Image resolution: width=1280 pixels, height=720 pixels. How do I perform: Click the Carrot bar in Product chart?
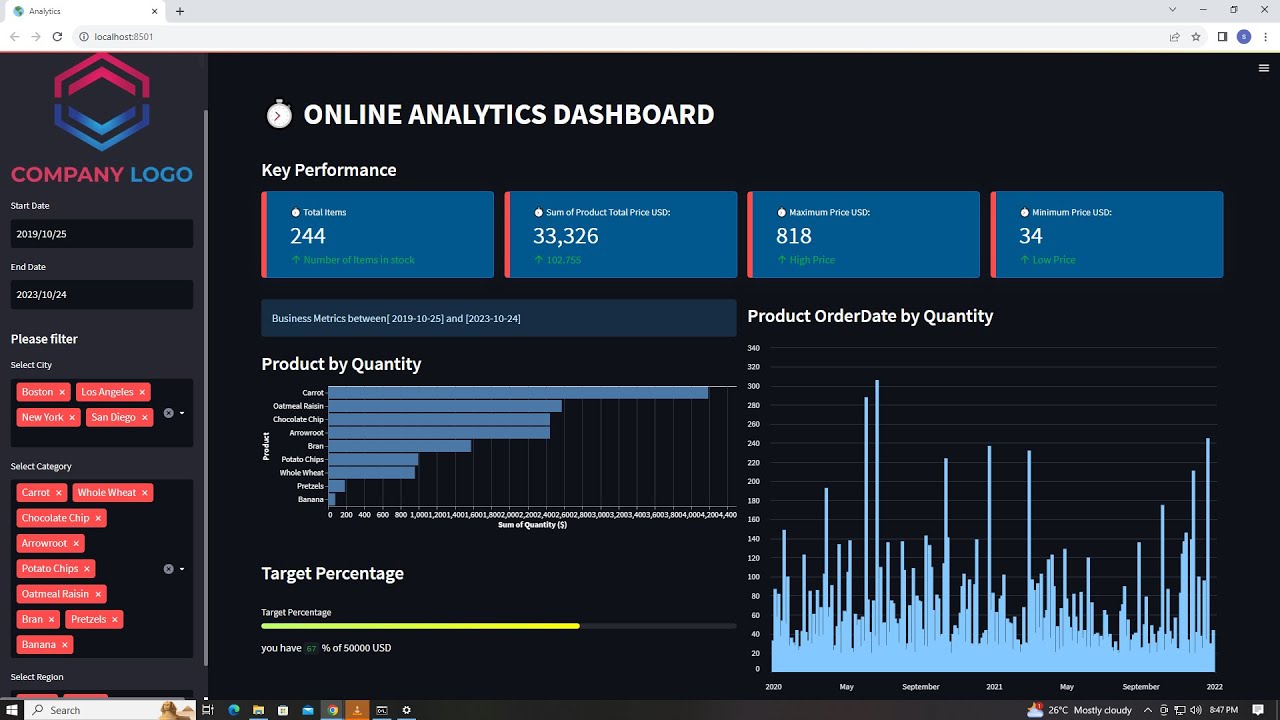tap(518, 393)
